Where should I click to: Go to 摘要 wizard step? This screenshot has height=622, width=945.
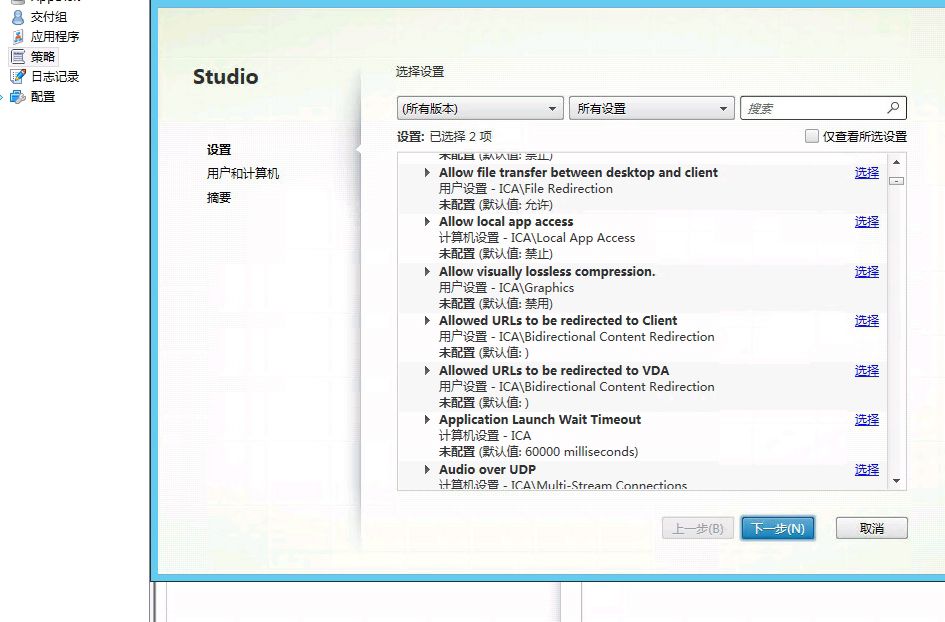coord(219,198)
